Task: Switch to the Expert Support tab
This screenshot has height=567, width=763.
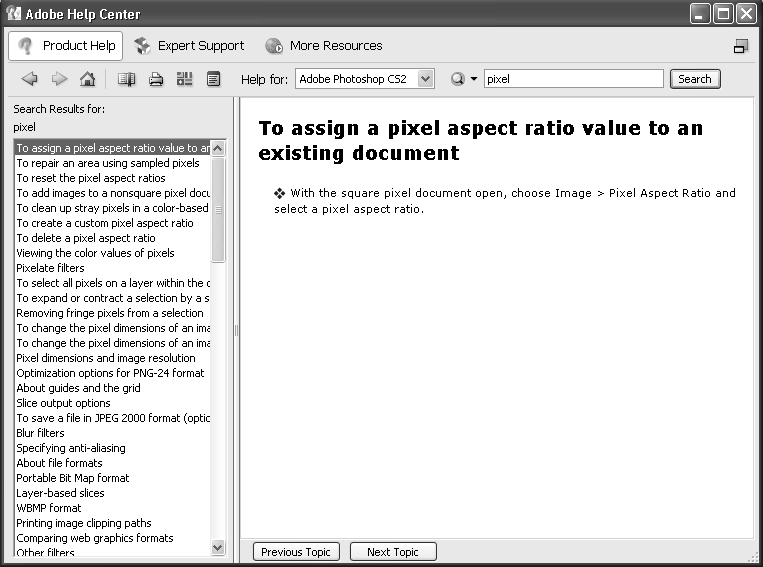Action: (x=189, y=46)
